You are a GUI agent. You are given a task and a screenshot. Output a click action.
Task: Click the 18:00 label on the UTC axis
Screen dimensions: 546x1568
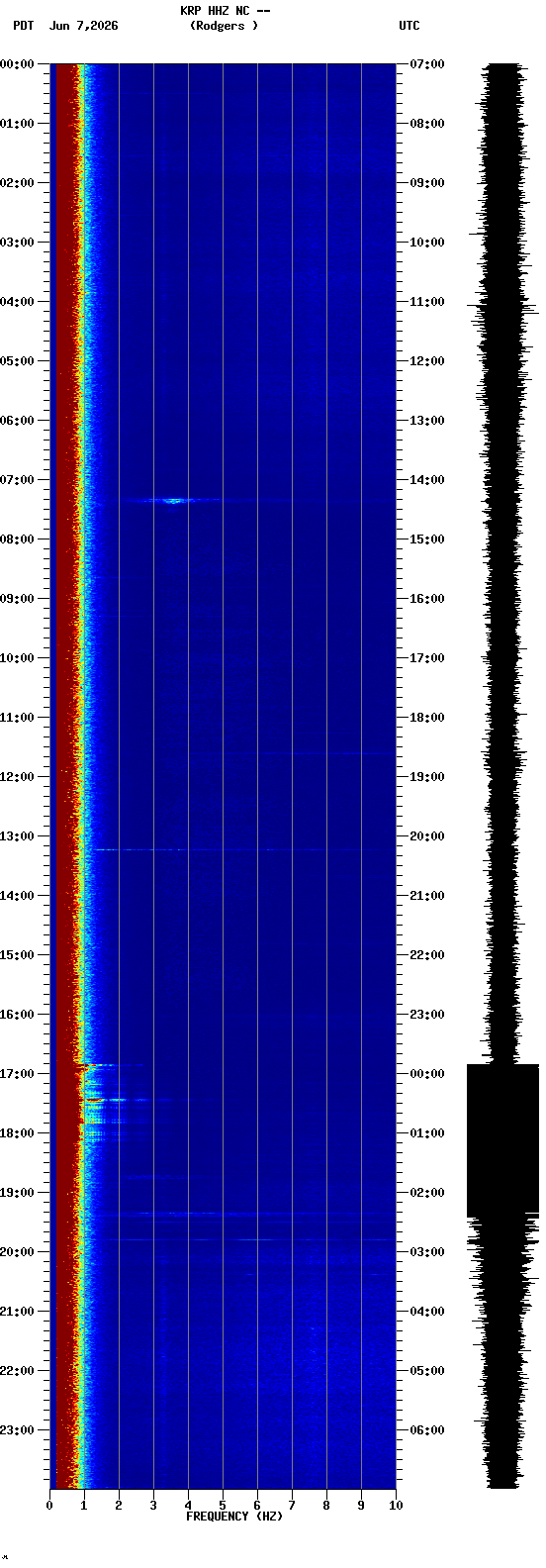point(427,718)
